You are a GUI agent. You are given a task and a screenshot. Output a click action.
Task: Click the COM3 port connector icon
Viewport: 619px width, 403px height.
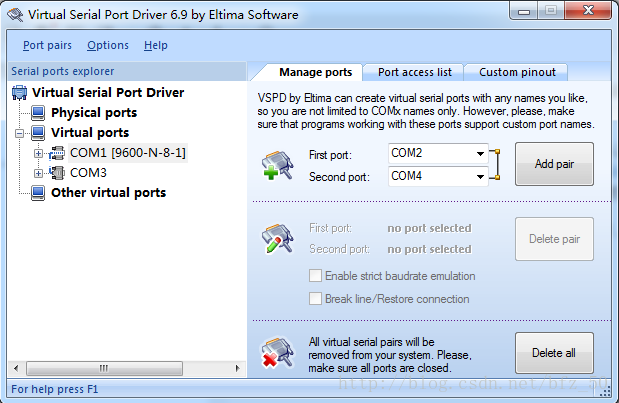[x=57, y=173]
